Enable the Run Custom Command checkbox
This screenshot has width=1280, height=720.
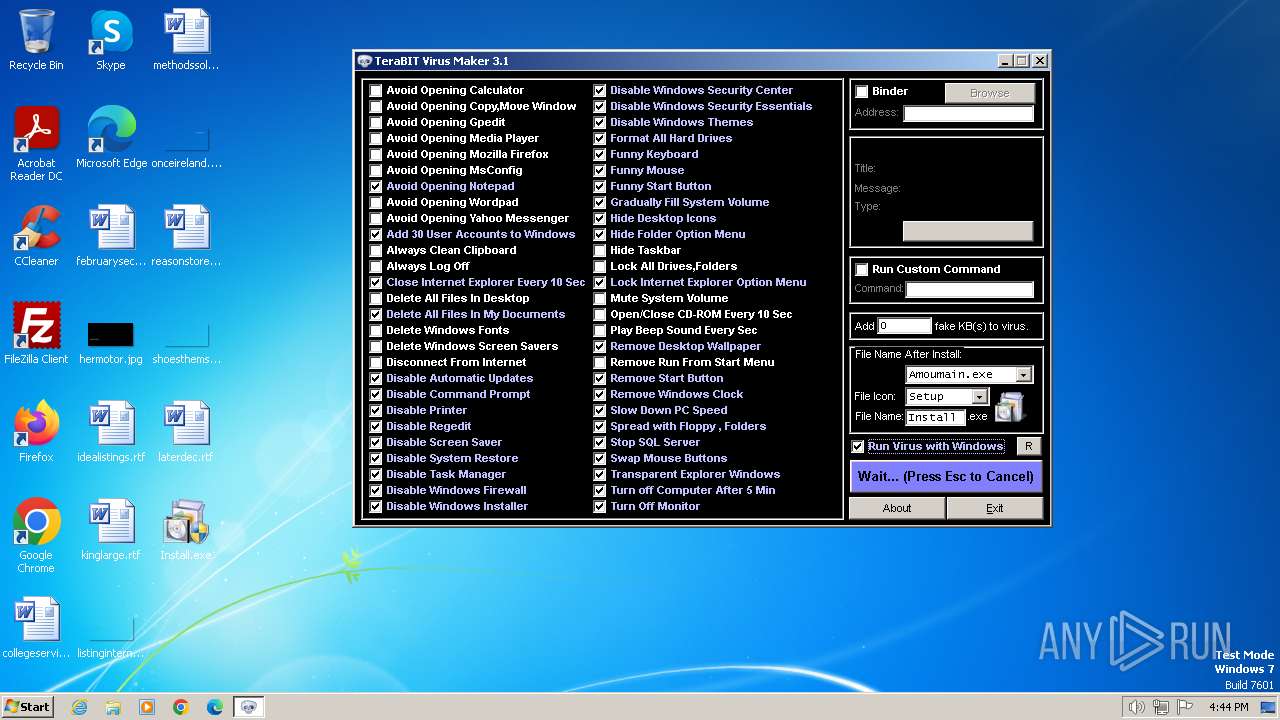[x=862, y=269]
